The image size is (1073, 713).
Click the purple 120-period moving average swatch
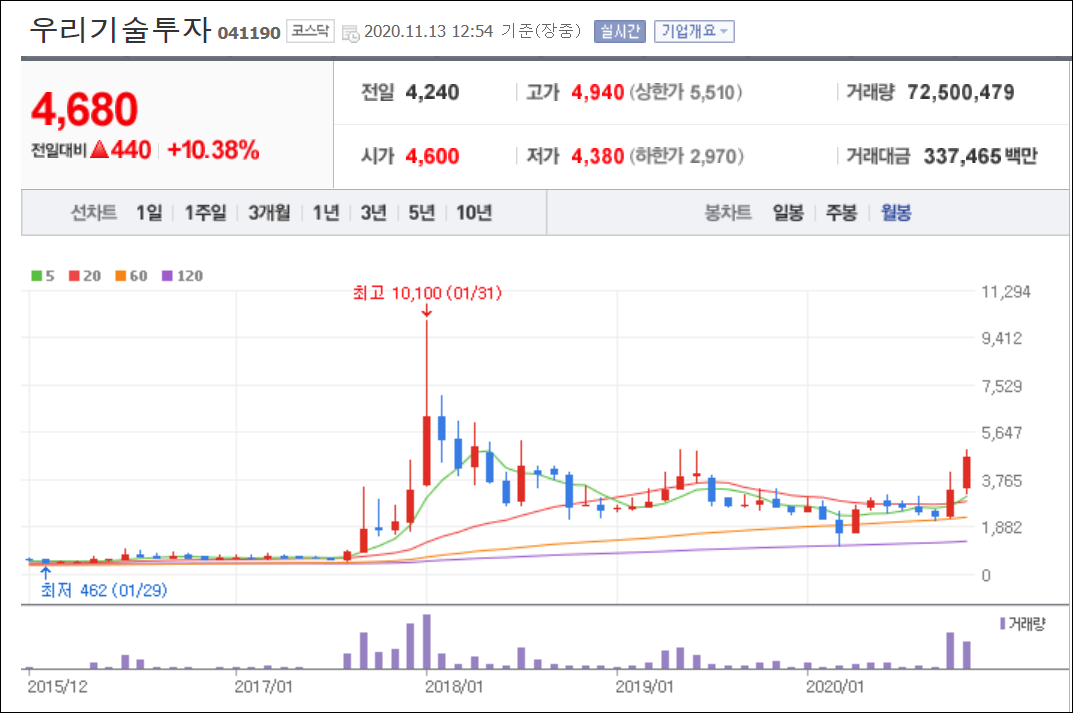point(167,276)
